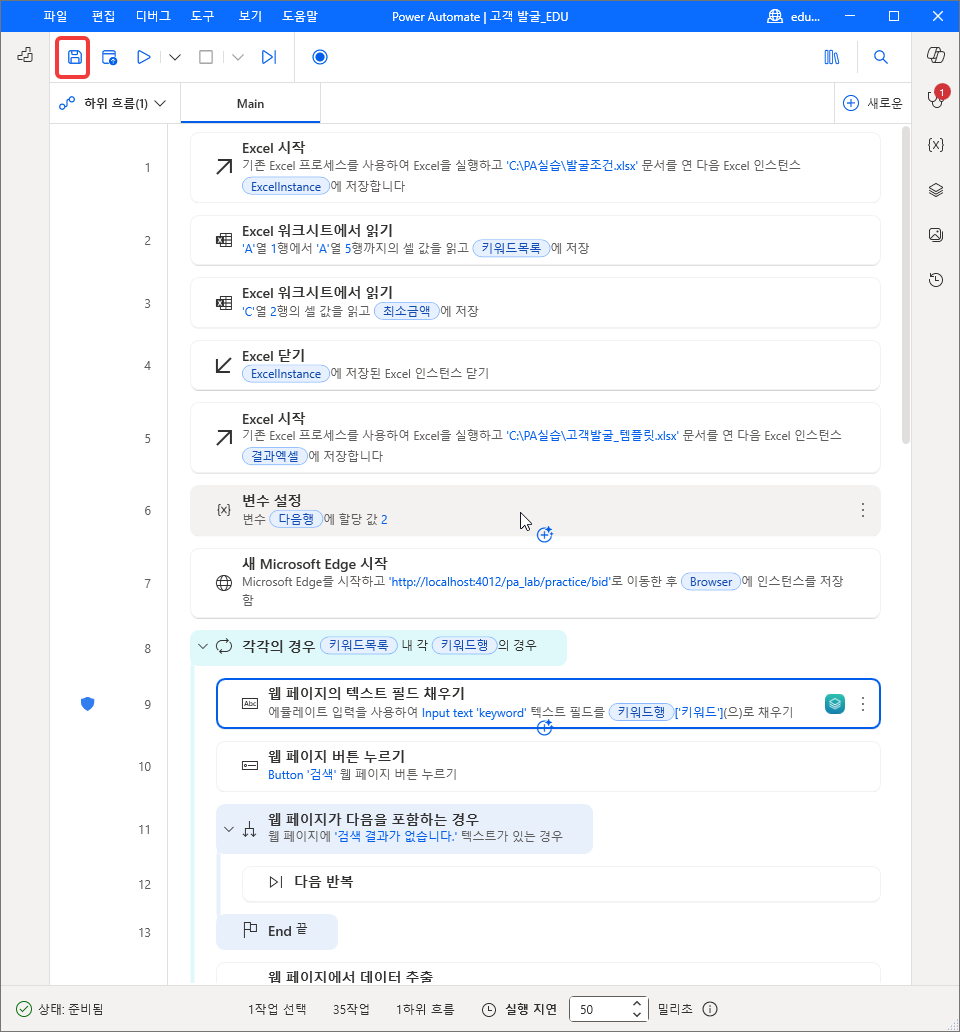Open the 도움말 menu
The height and width of the screenshot is (1032, 960).
(300, 16)
